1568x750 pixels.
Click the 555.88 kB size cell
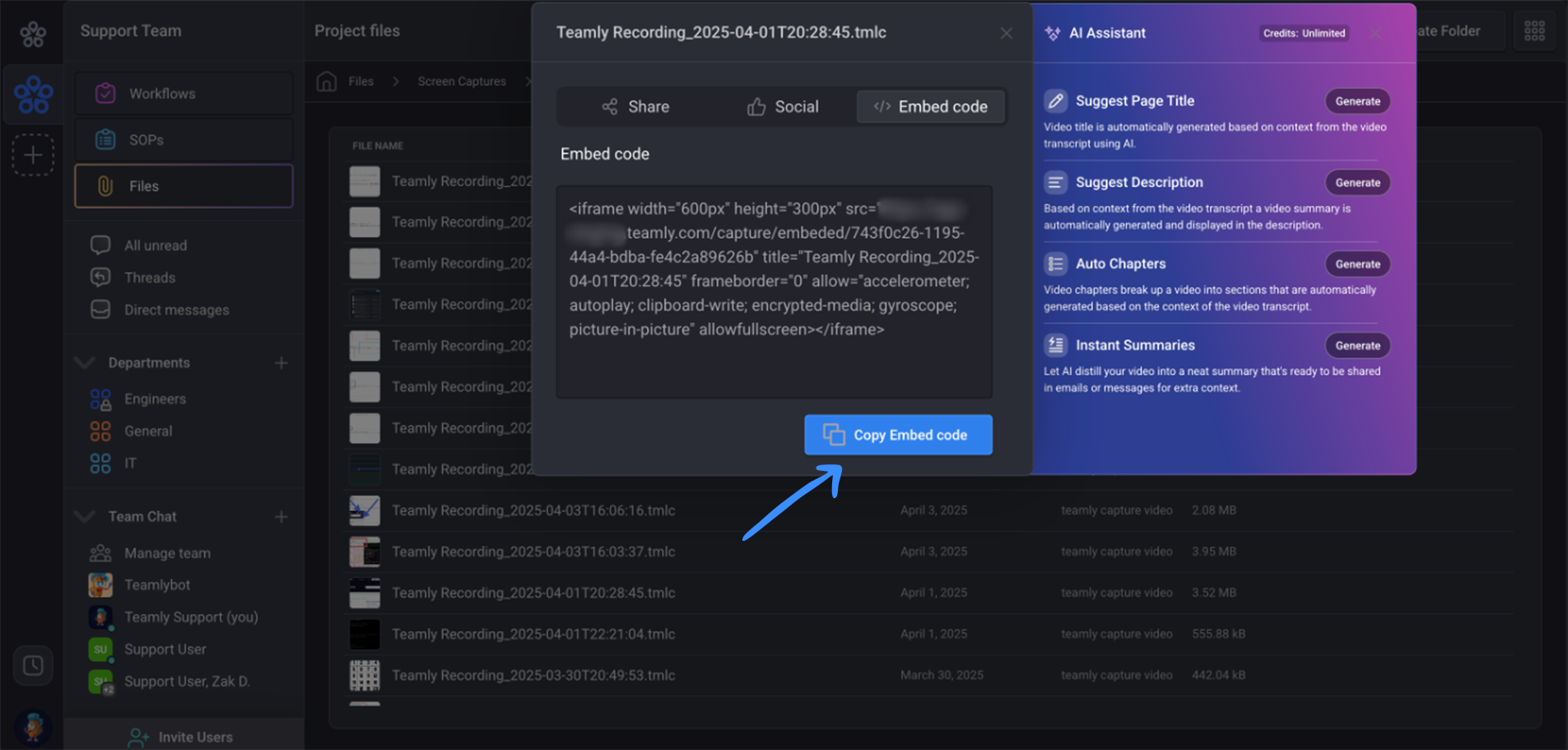click(1218, 634)
